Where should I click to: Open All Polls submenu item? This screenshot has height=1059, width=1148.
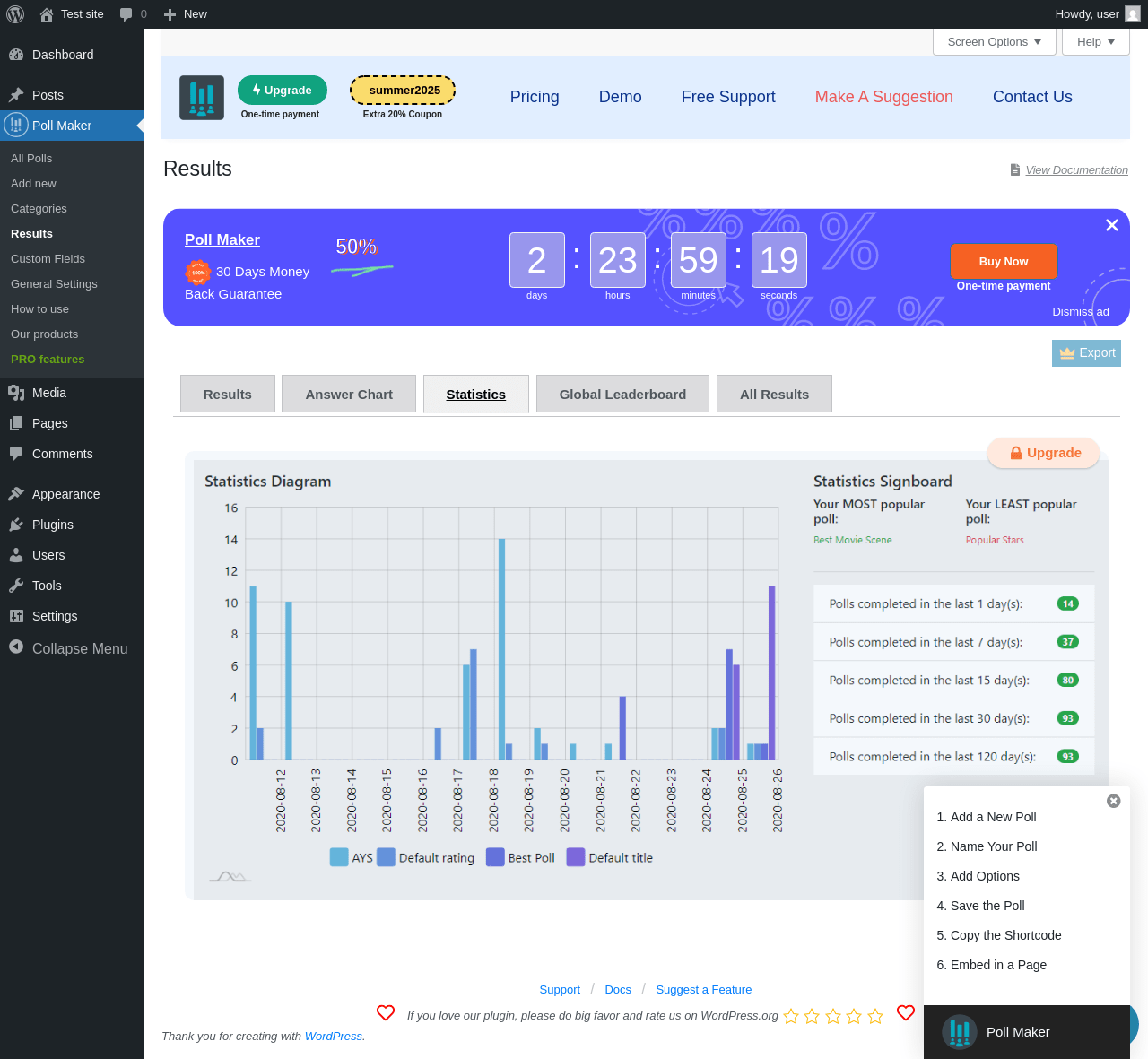pos(31,158)
